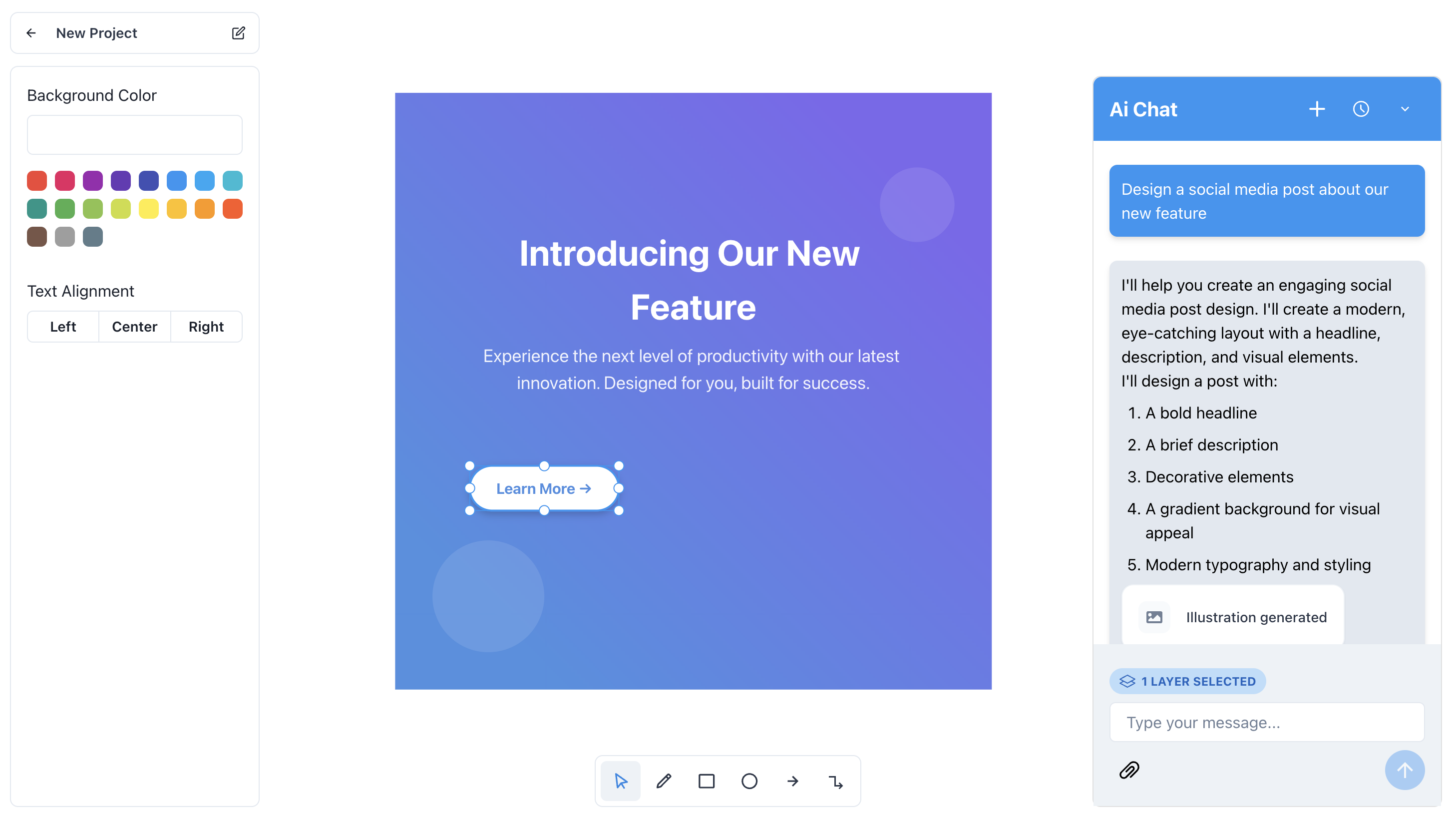
Task: Select the orange background color swatch
Action: click(x=205, y=209)
